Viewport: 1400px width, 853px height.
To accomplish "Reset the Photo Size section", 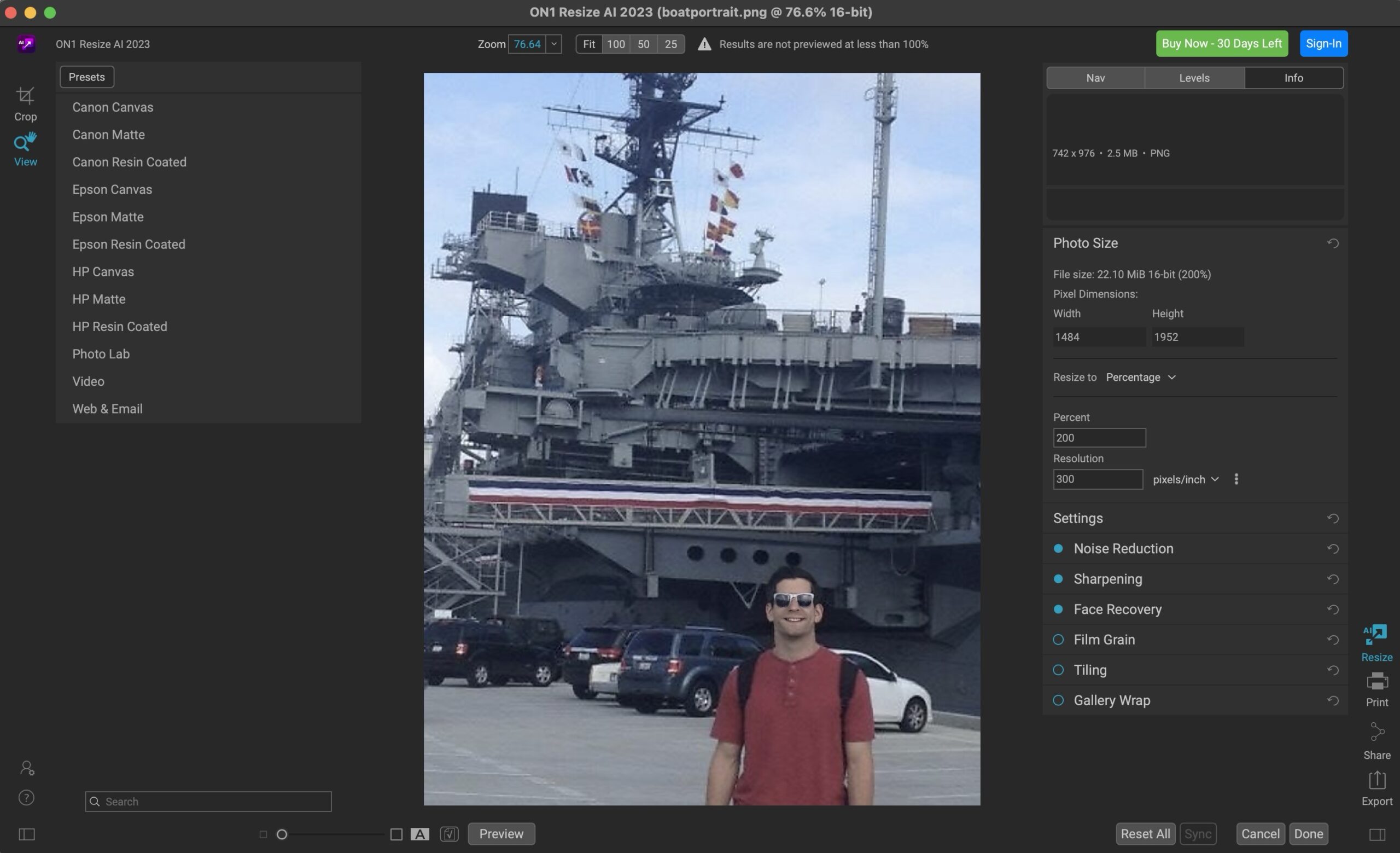I will click(1332, 243).
